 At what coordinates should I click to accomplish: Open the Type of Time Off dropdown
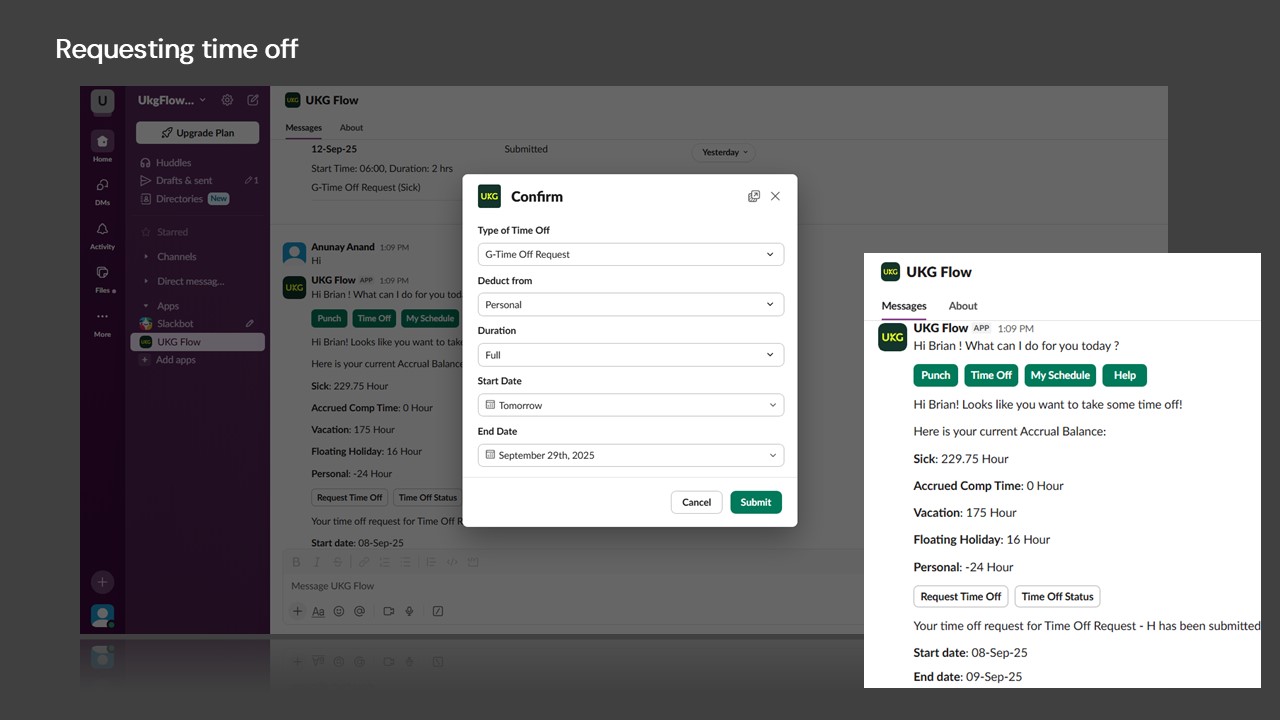click(x=630, y=255)
